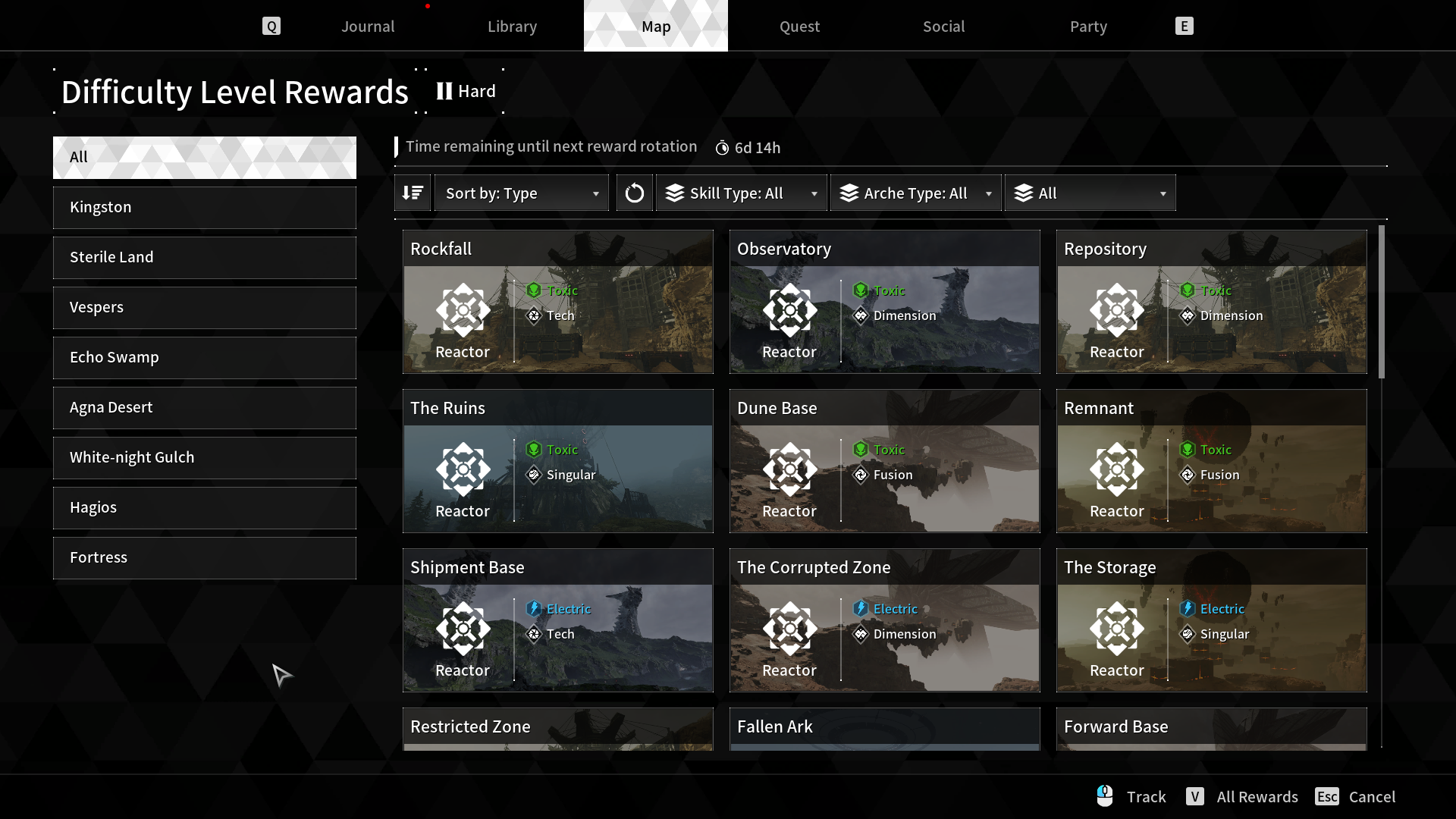Open the Library tab
This screenshot has width=1456, height=819.
click(x=512, y=27)
